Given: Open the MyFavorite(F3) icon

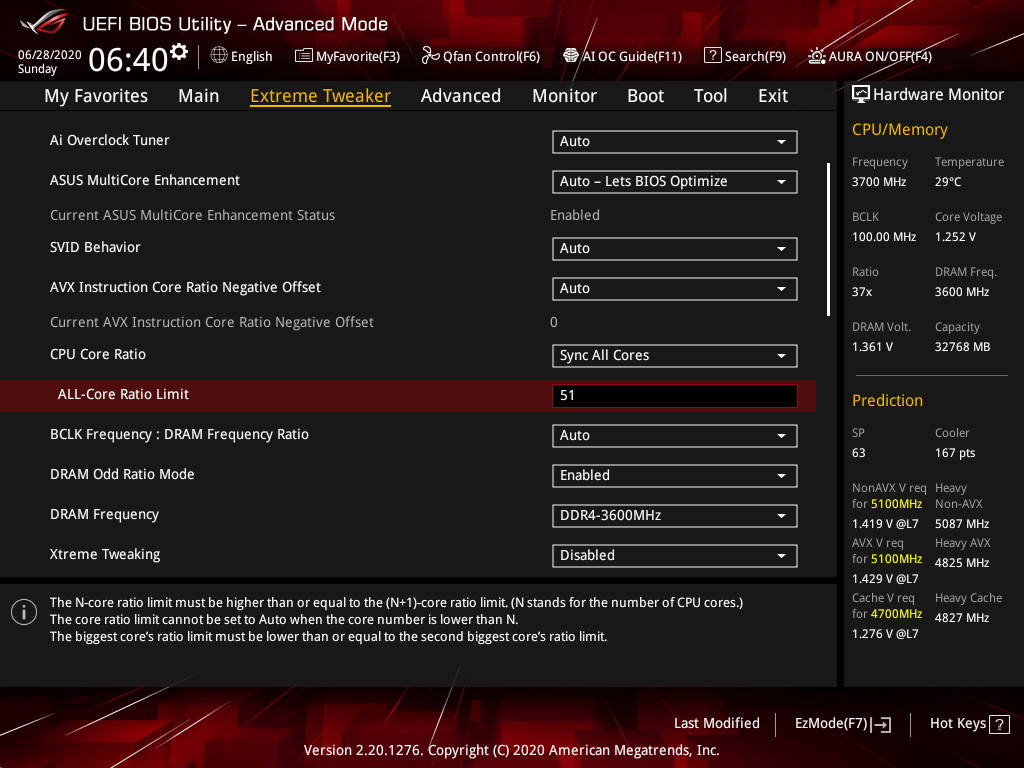Looking at the screenshot, I should [303, 56].
